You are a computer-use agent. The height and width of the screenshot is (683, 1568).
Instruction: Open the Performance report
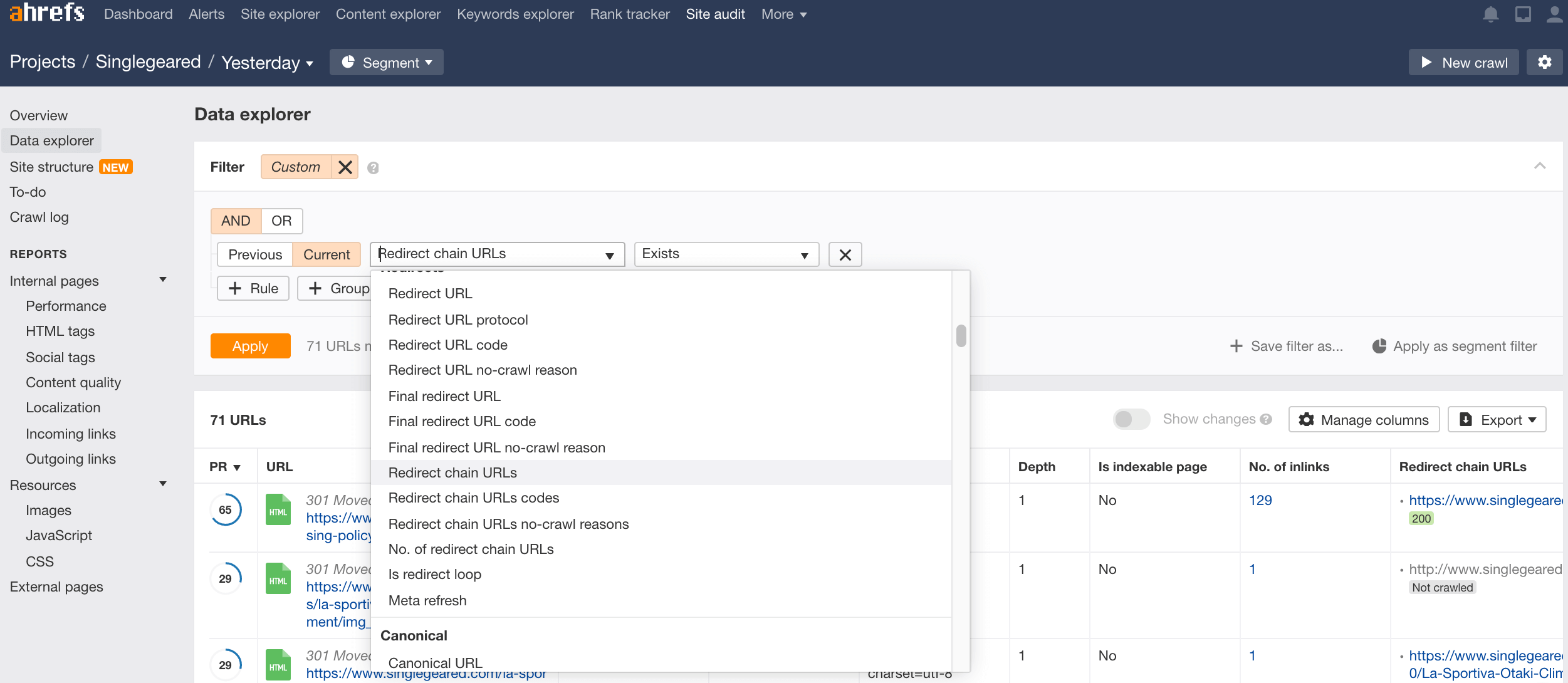(x=66, y=306)
